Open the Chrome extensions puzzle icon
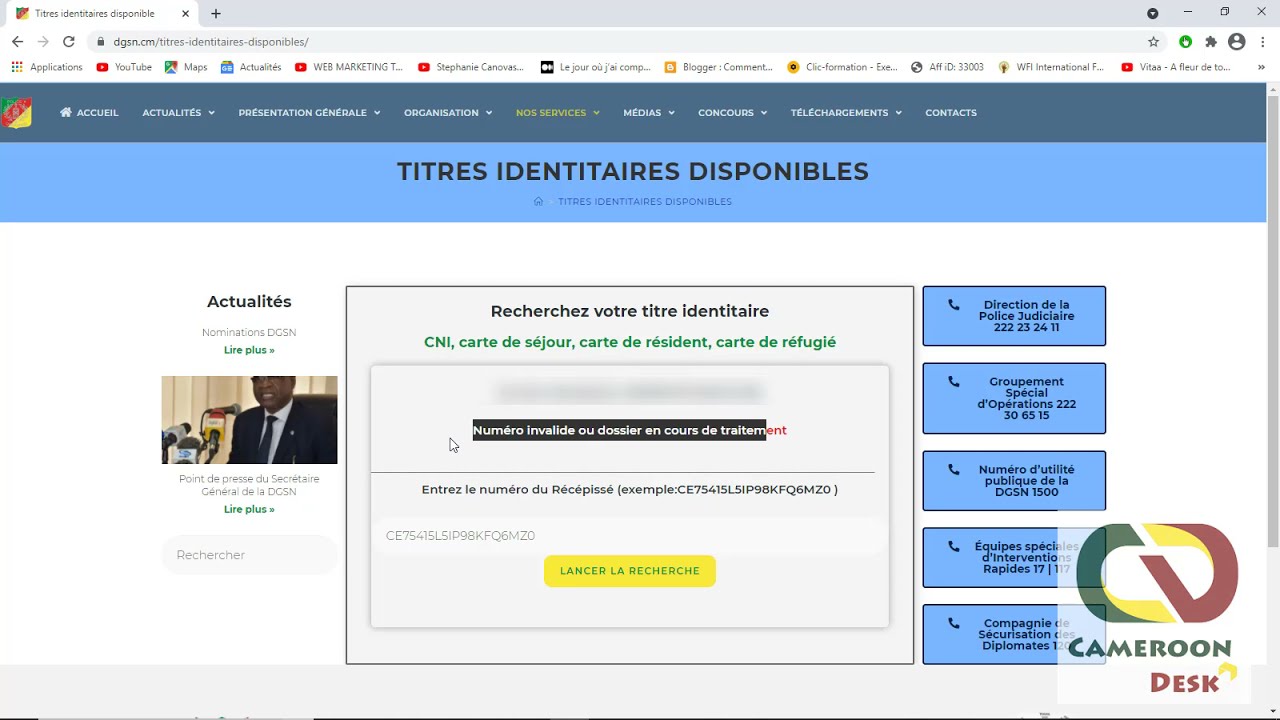The width and height of the screenshot is (1280, 720). pyautogui.click(x=1211, y=42)
